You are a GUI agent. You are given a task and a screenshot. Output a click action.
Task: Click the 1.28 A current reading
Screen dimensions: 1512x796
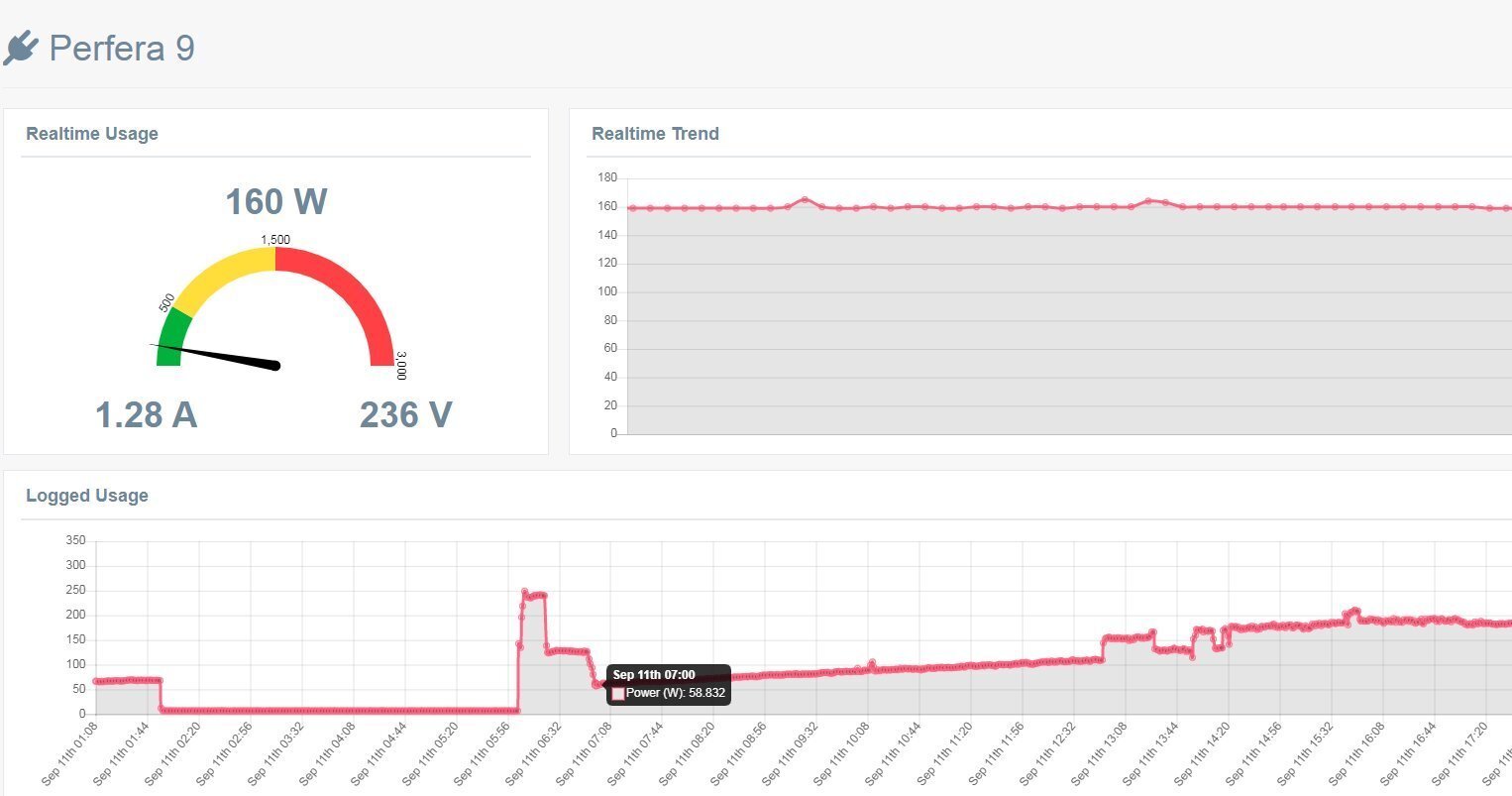146,414
